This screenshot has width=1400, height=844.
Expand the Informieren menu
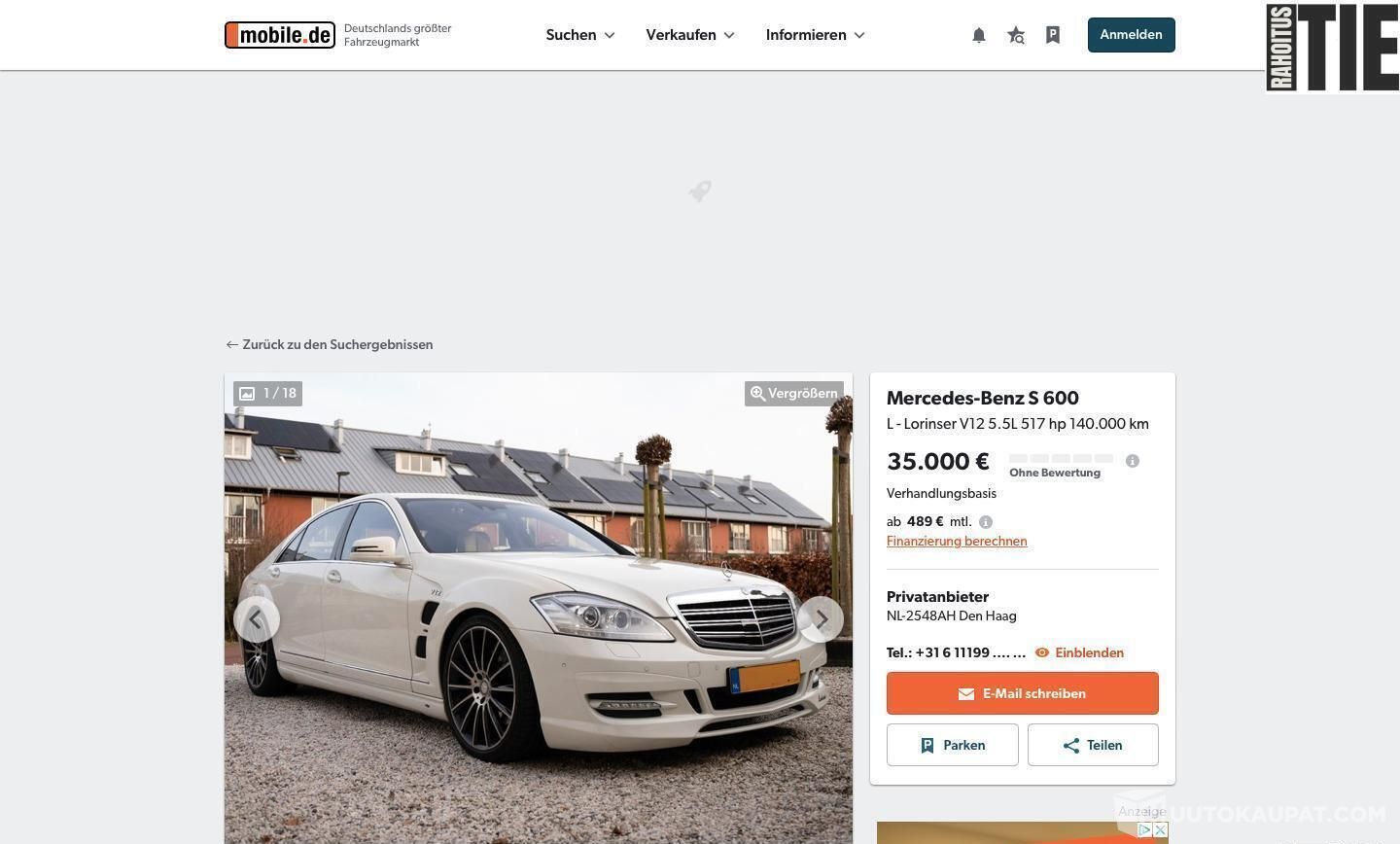(816, 35)
